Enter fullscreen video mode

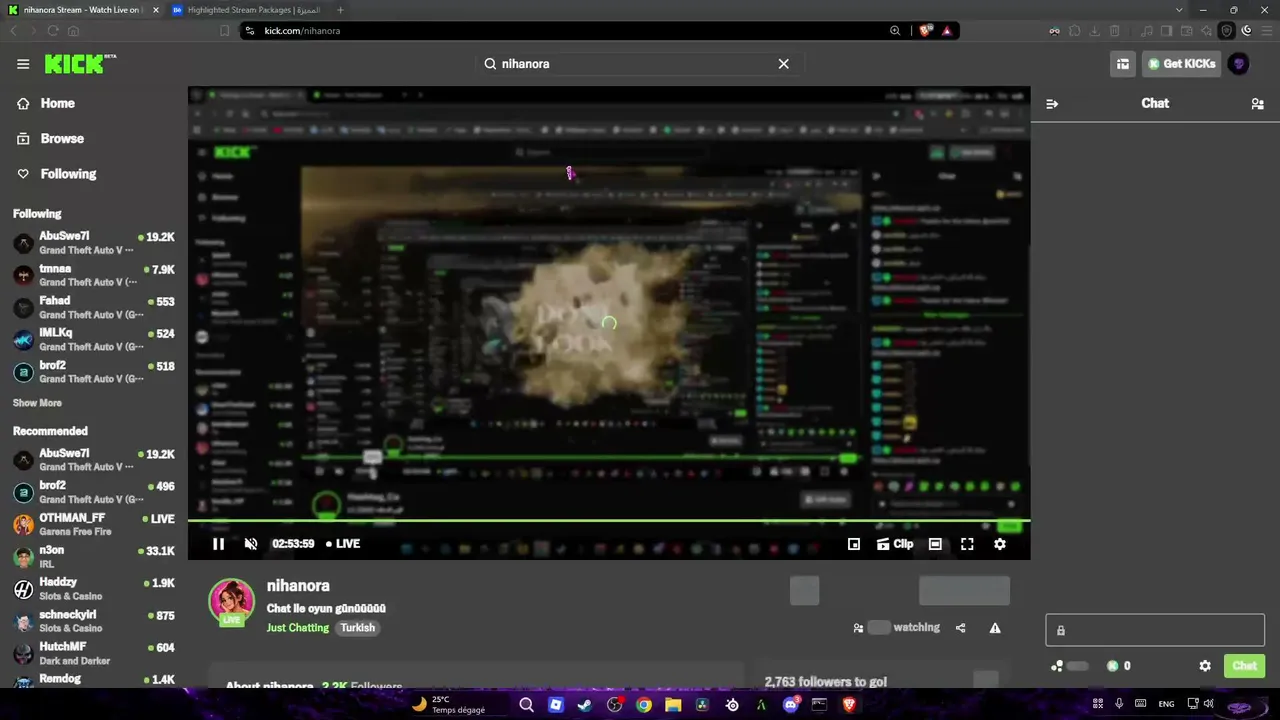pos(967,544)
